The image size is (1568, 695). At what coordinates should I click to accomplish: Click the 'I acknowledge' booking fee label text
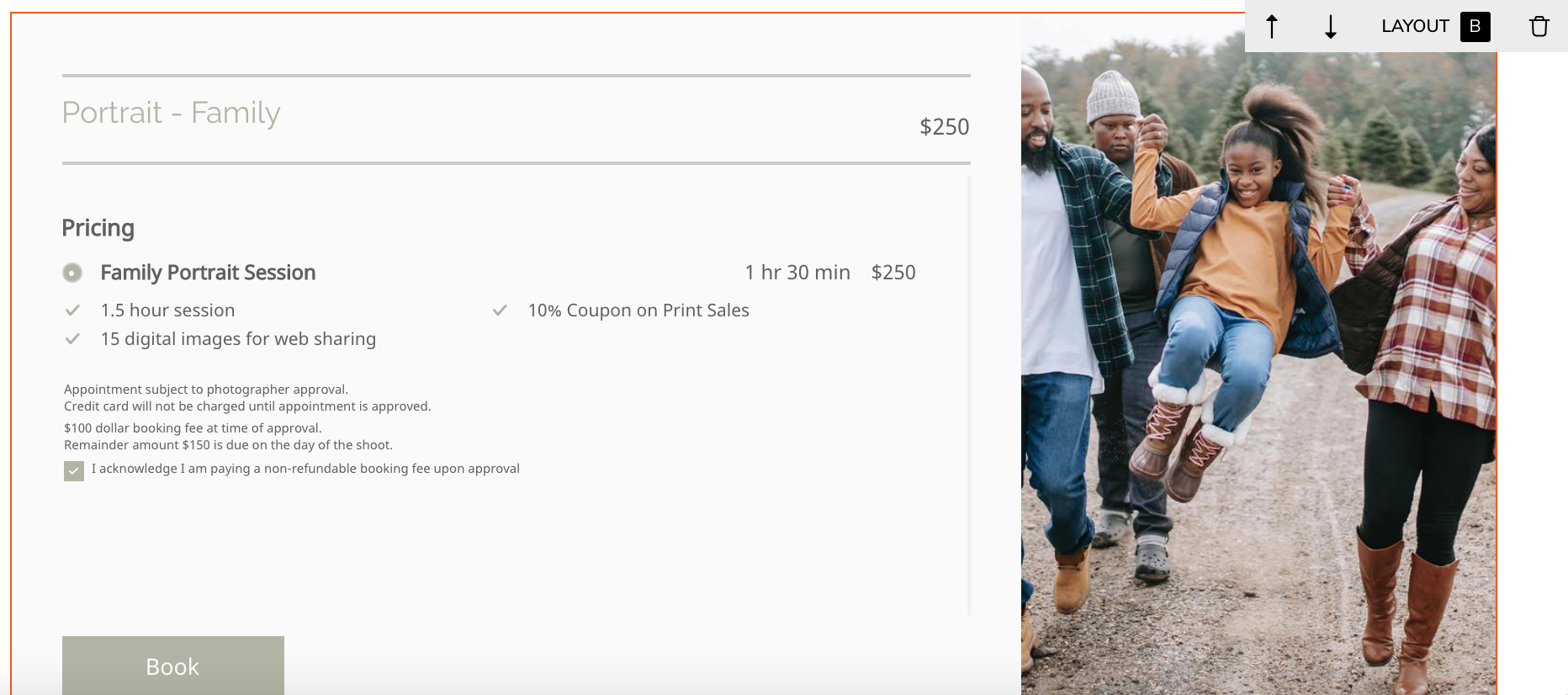click(305, 469)
